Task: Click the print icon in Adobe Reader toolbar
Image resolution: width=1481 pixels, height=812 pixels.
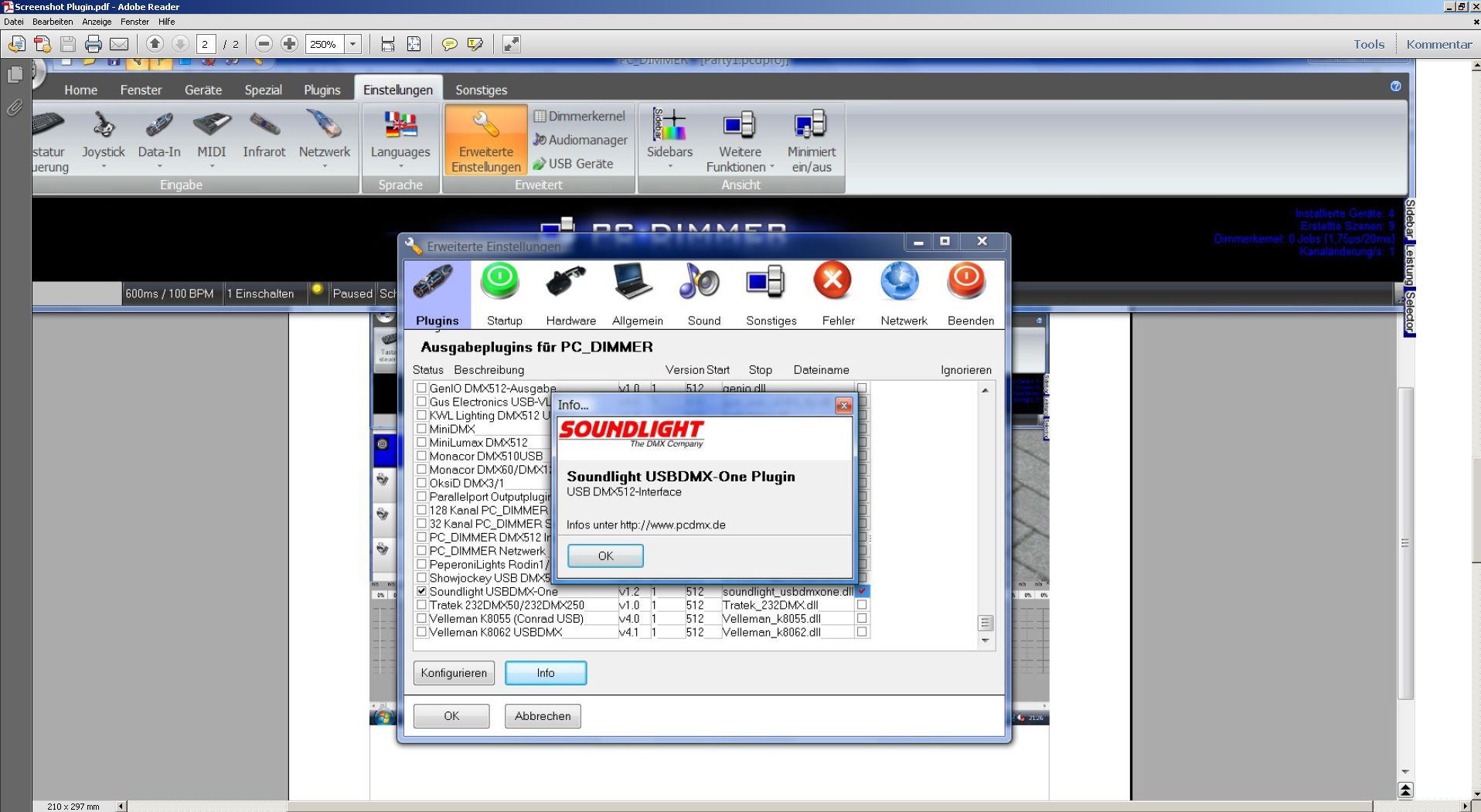Action: (x=93, y=44)
